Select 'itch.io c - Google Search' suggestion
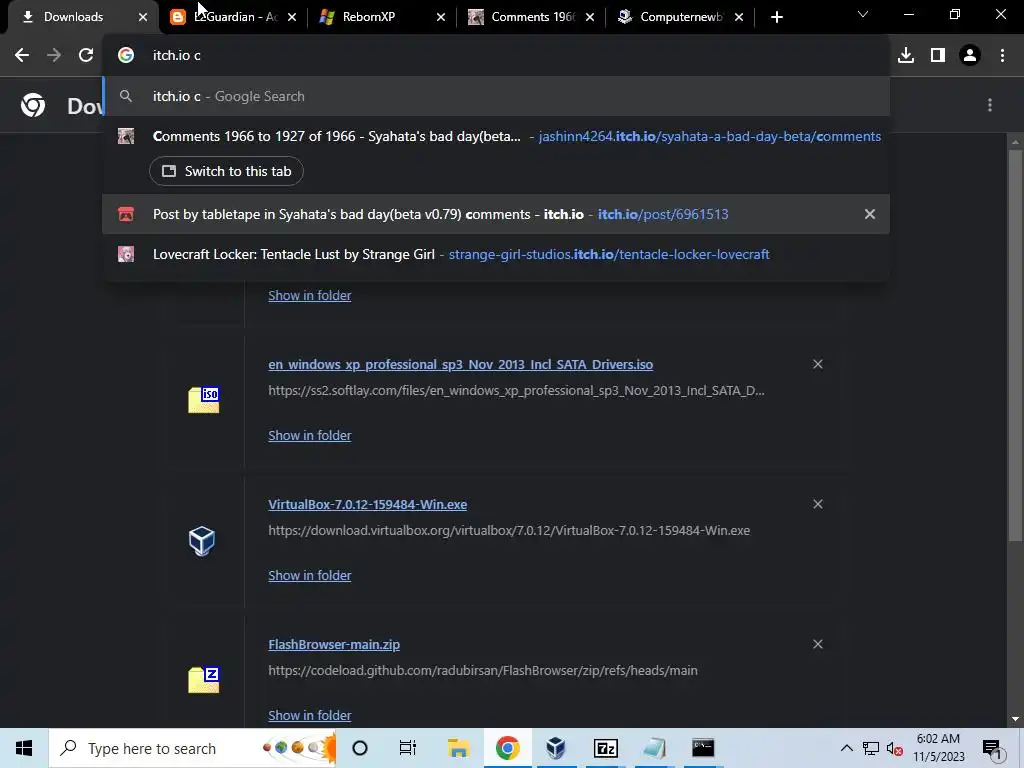Viewport: 1024px width, 768px height. 496,97
